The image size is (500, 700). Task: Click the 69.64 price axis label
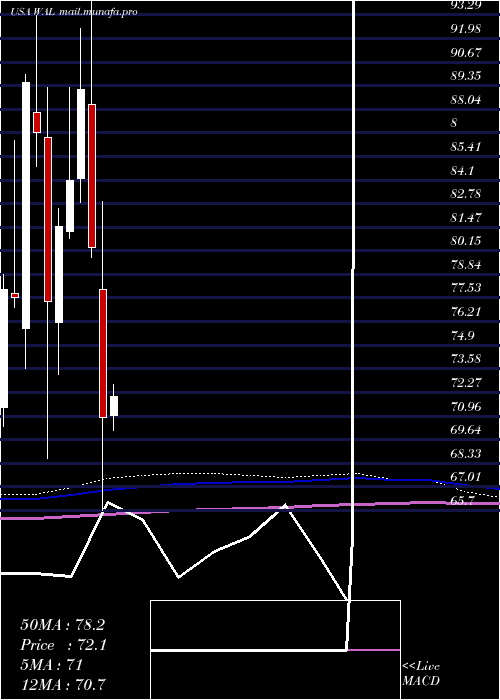[x=466, y=429]
